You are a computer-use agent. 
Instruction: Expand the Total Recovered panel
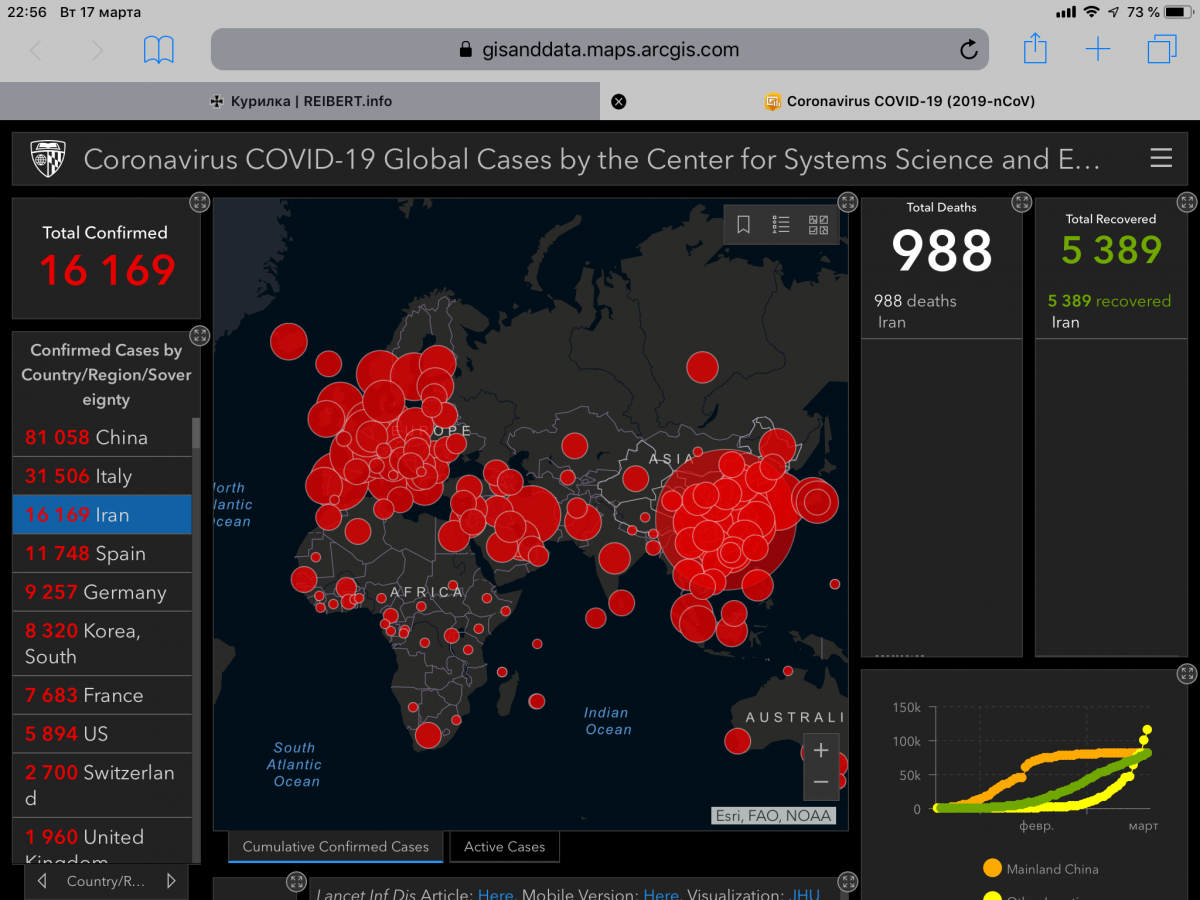(x=1186, y=203)
